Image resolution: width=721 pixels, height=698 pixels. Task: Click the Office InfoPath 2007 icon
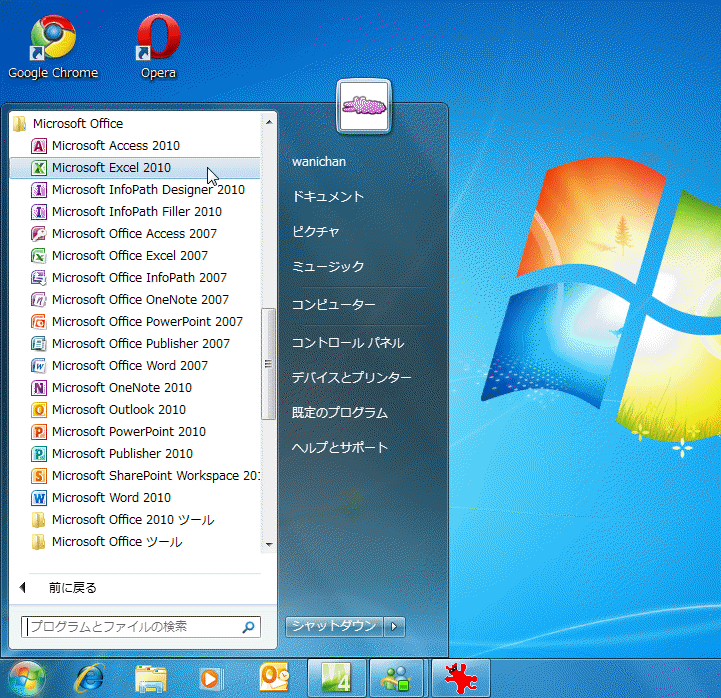[39, 278]
